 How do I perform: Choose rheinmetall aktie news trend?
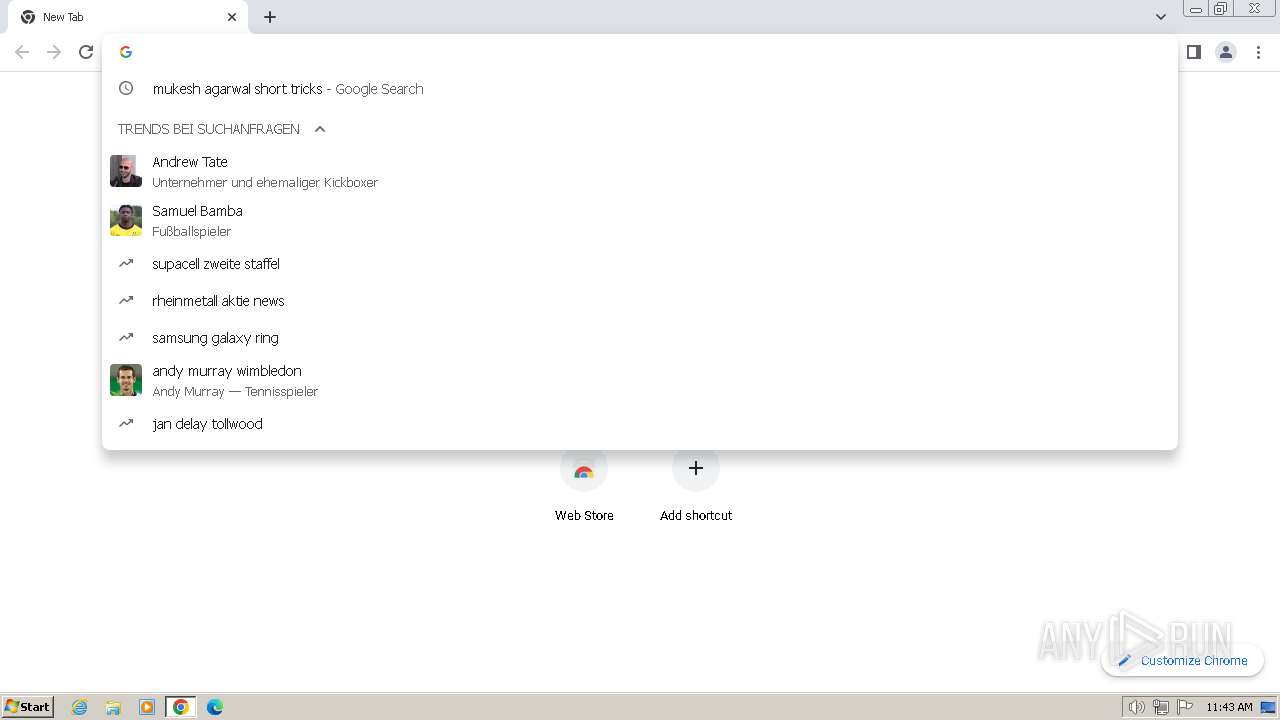(x=640, y=301)
